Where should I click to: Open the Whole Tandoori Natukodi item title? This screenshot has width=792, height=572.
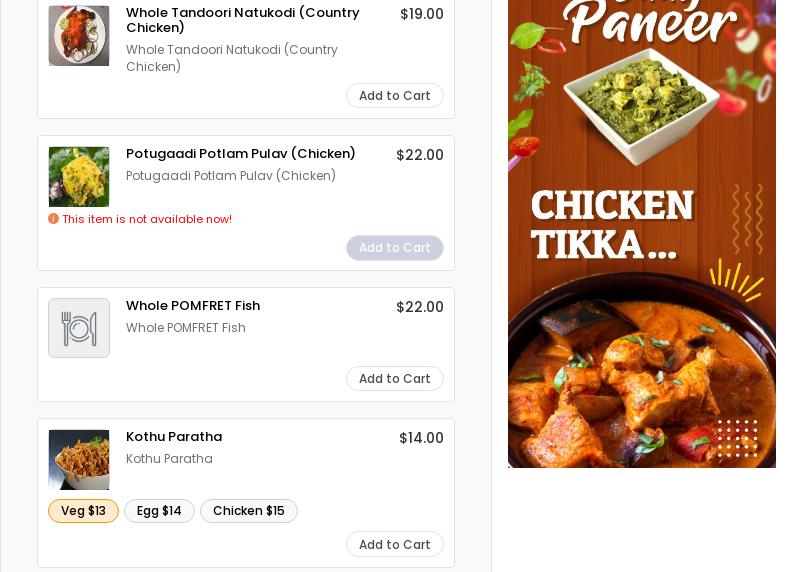[x=242, y=20]
